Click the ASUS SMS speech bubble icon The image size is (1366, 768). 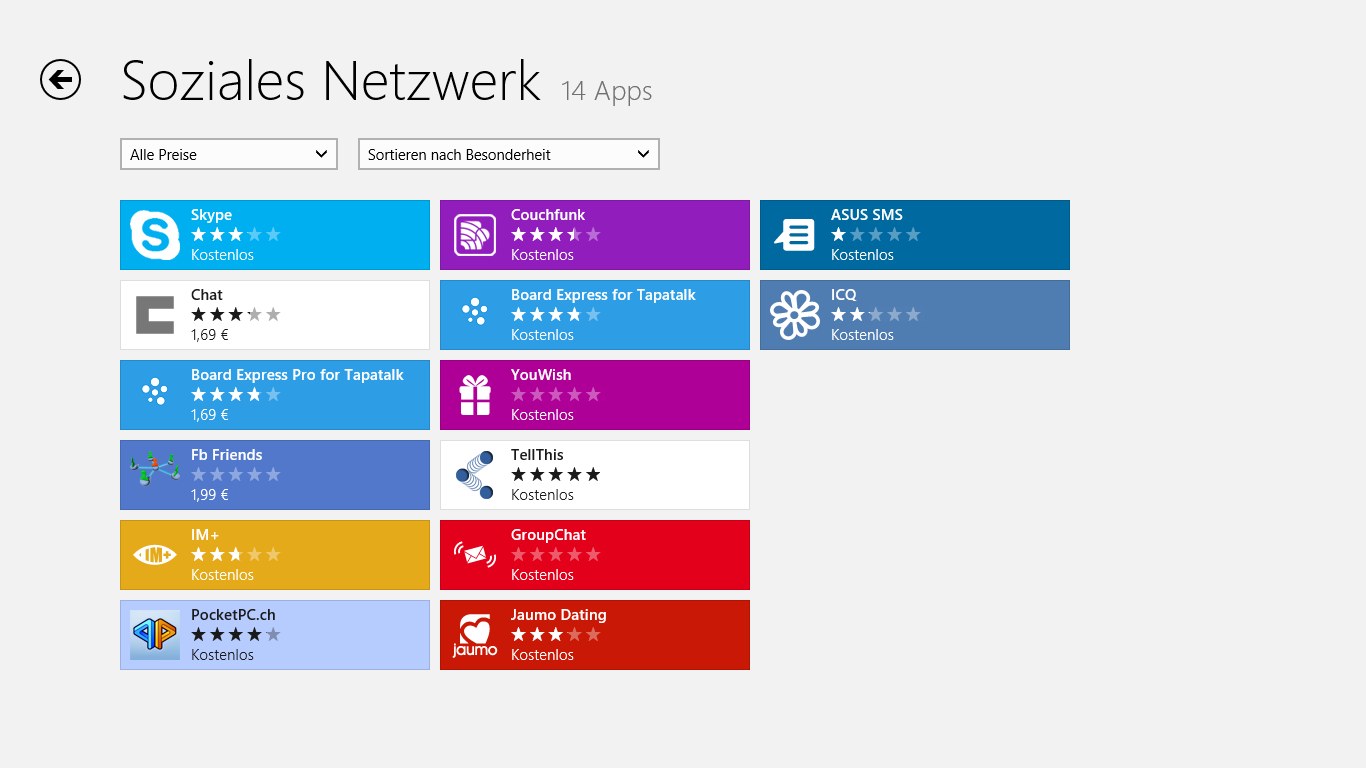click(795, 235)
